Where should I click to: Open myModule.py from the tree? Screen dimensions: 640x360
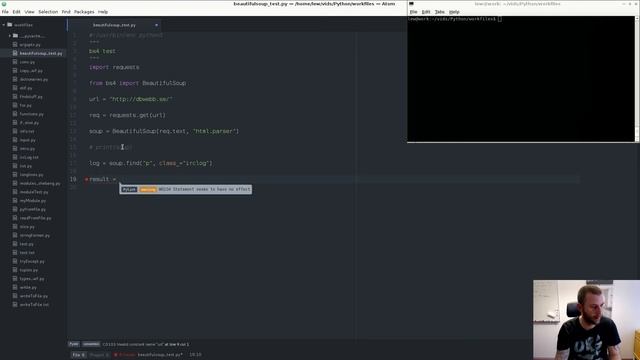click(33, 200)
